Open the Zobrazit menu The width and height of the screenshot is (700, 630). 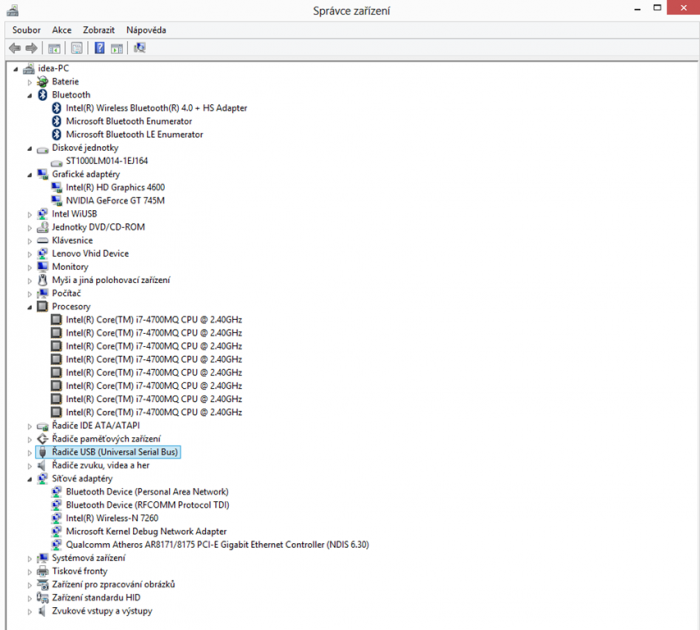(99, 30)
